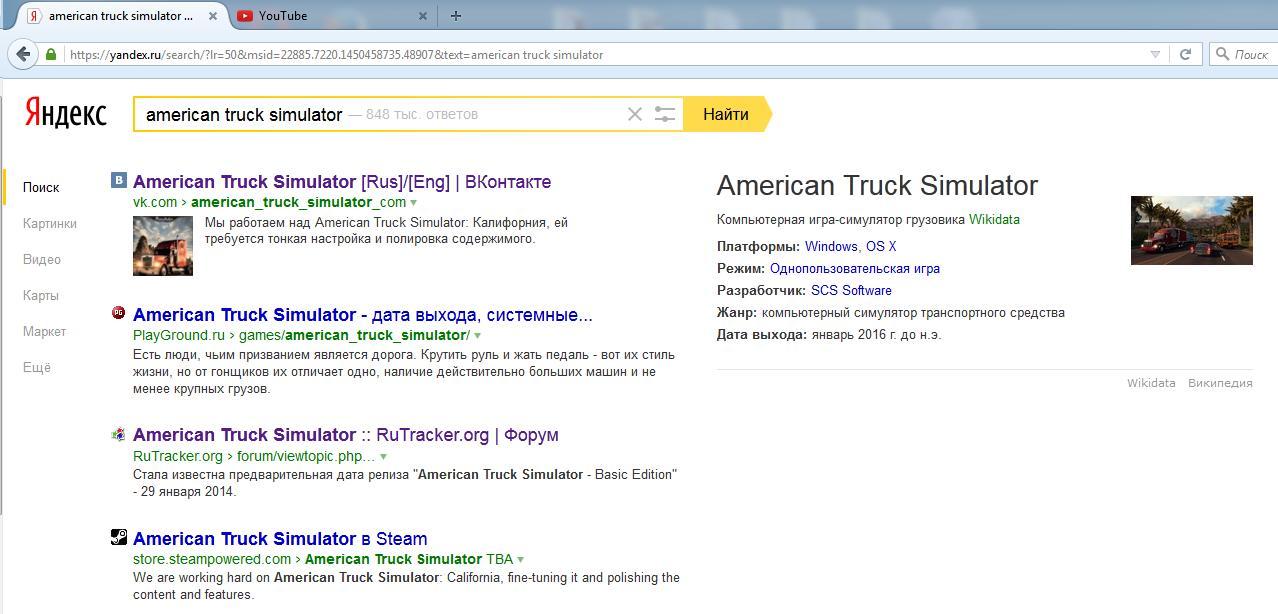
Task: Expand dropdown arrow after PlayGround.ru URL
Action: (x=477, y=336)
